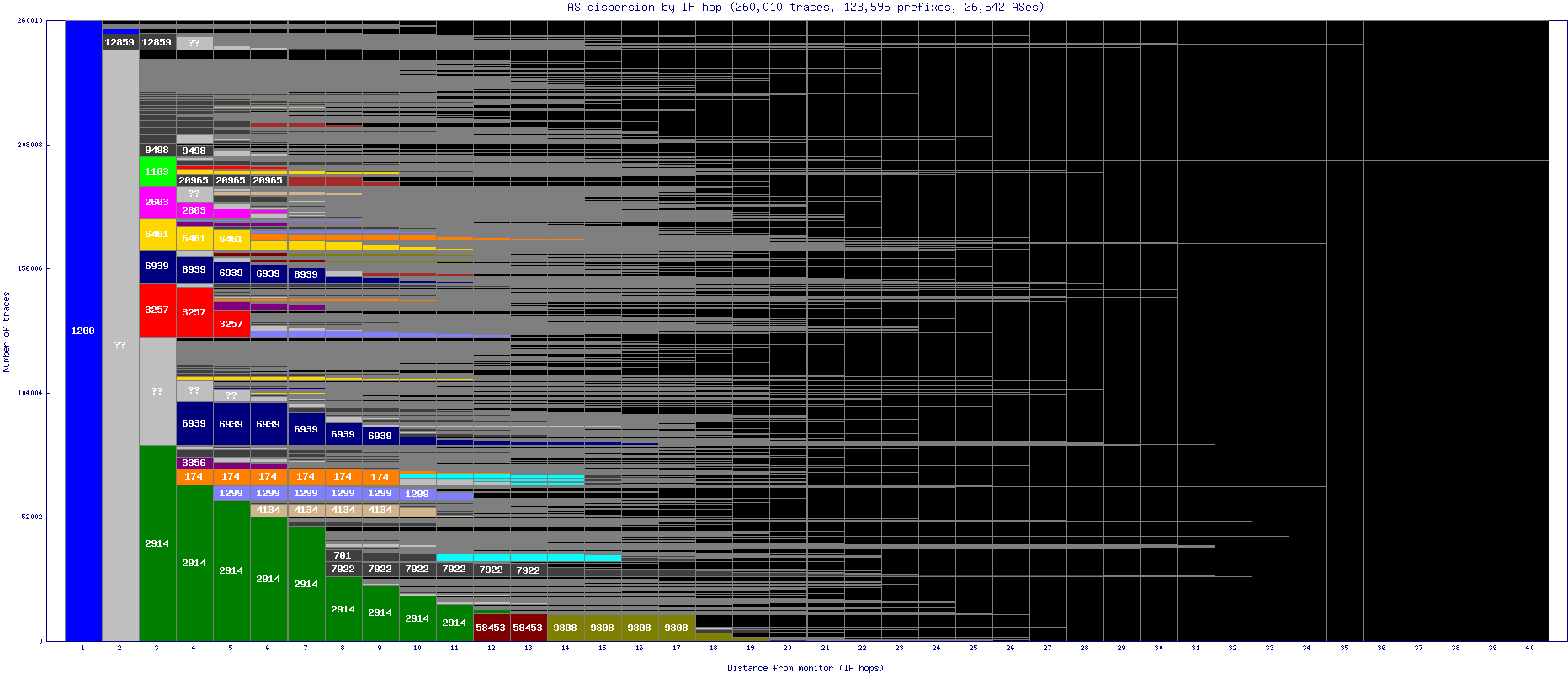Click the y-axis tick label 156006
Image resolution: width=1568 pixels, height=673 pixels.
30,268
